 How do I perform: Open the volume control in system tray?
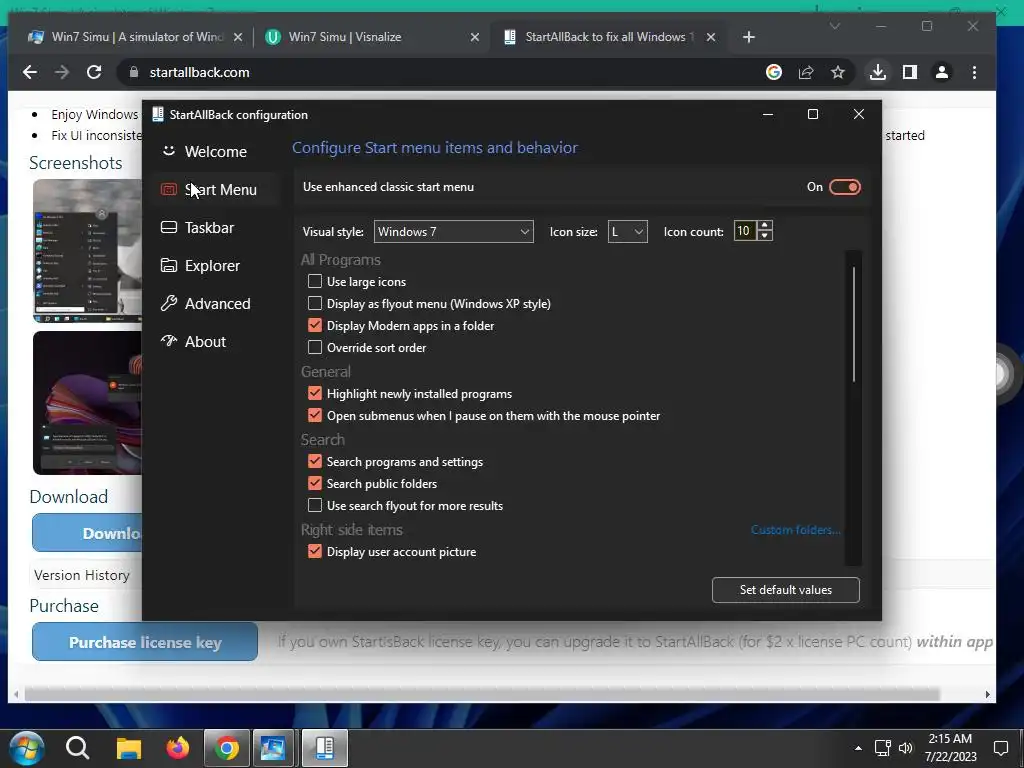click(x=906, y=748)
